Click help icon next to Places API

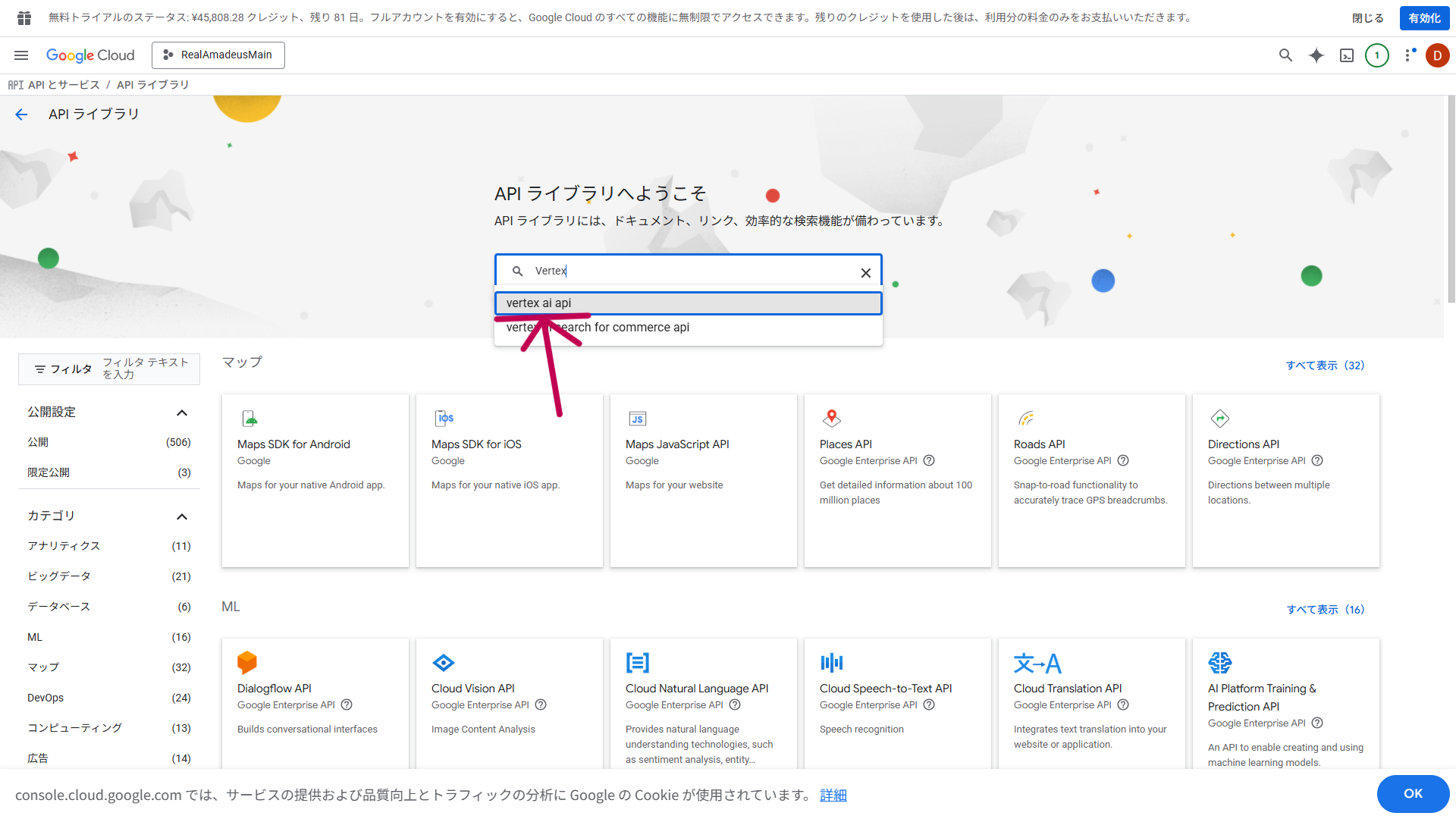(x=929, y=461)
